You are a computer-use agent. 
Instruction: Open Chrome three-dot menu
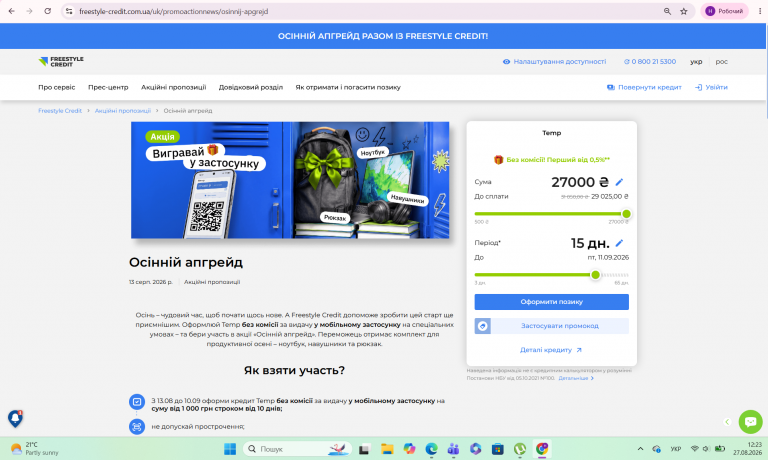(760, 11)
